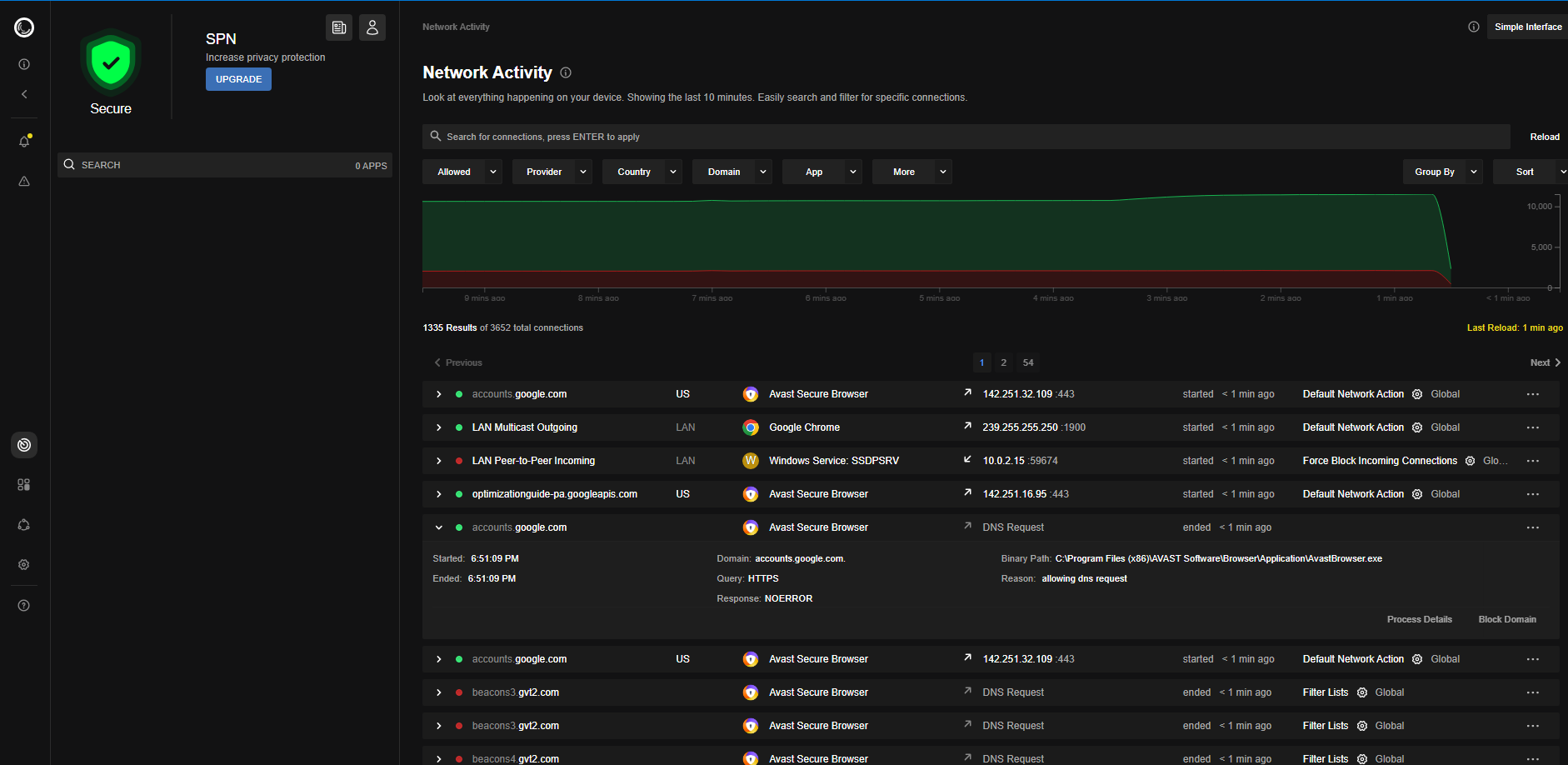This screenshot has height=765, width=1568.
Task: Open the news feed icon next to SPN
Action: (x=339, y=27)
